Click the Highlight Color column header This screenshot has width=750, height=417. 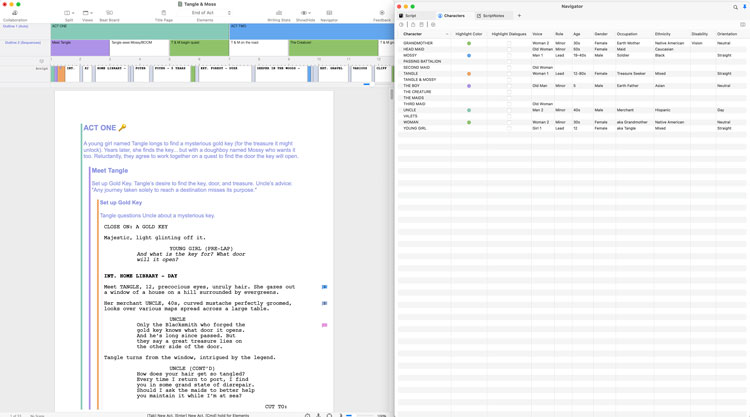coord(469,34)
